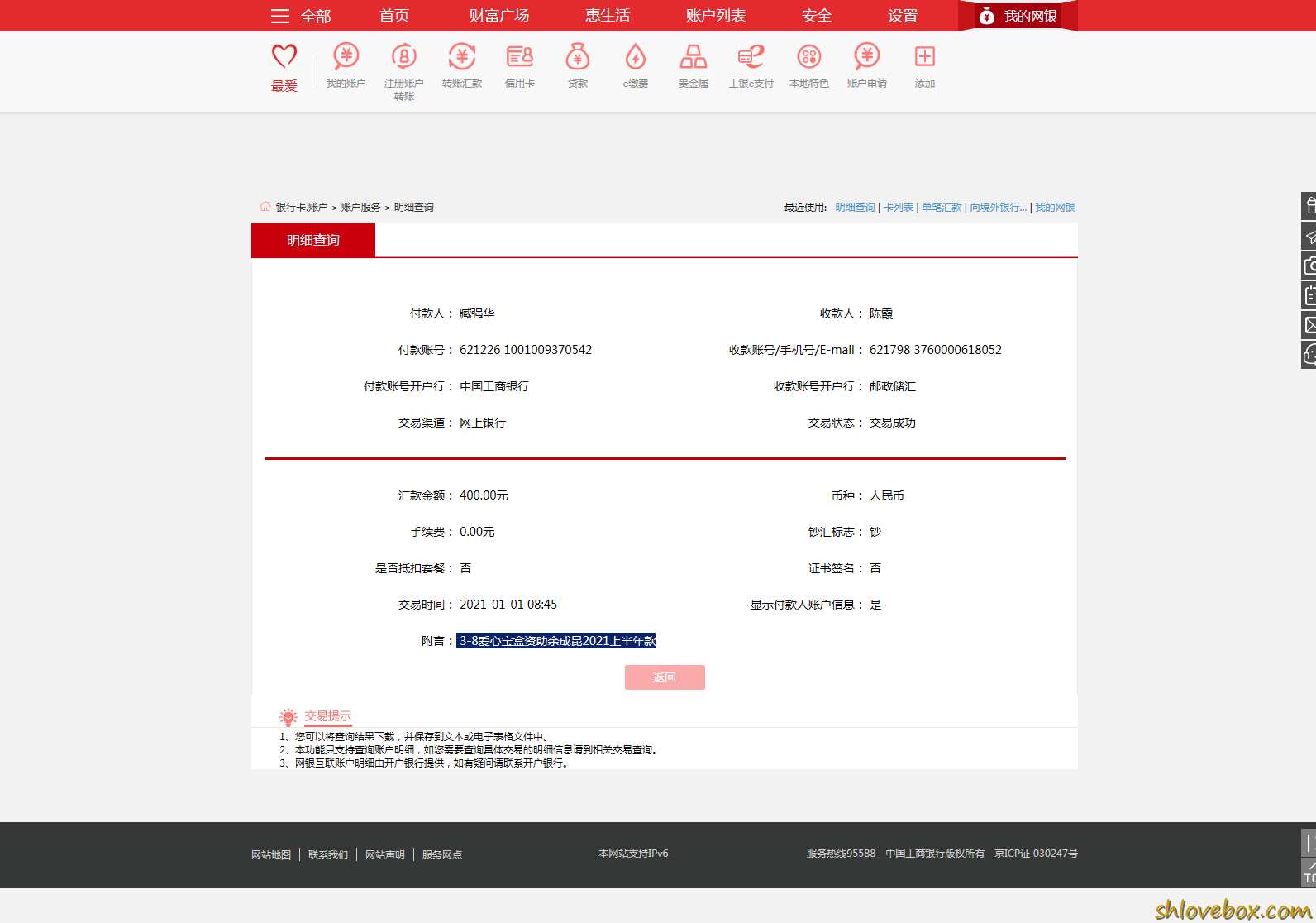Image resolution: width=1316 pixels, height=923 pixels.
Task: Click the highlighted 附言 remark text
Action: pos(556,641)
